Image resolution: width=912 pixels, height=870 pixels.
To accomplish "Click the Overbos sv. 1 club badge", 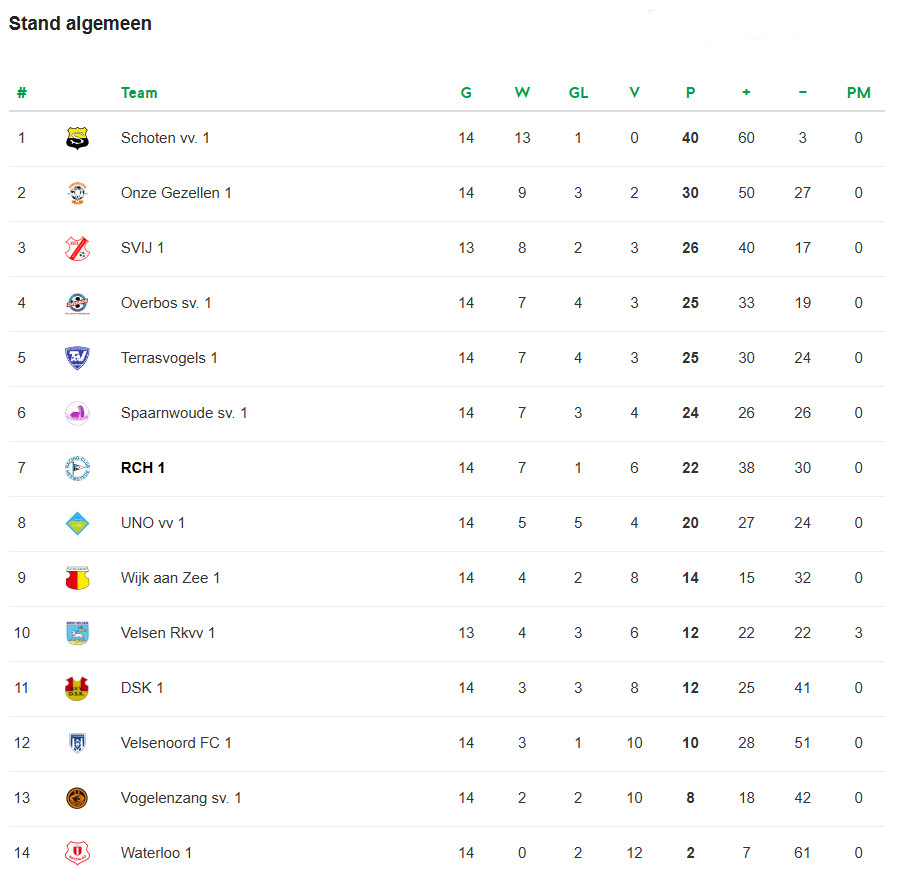I will click(77, 304).
